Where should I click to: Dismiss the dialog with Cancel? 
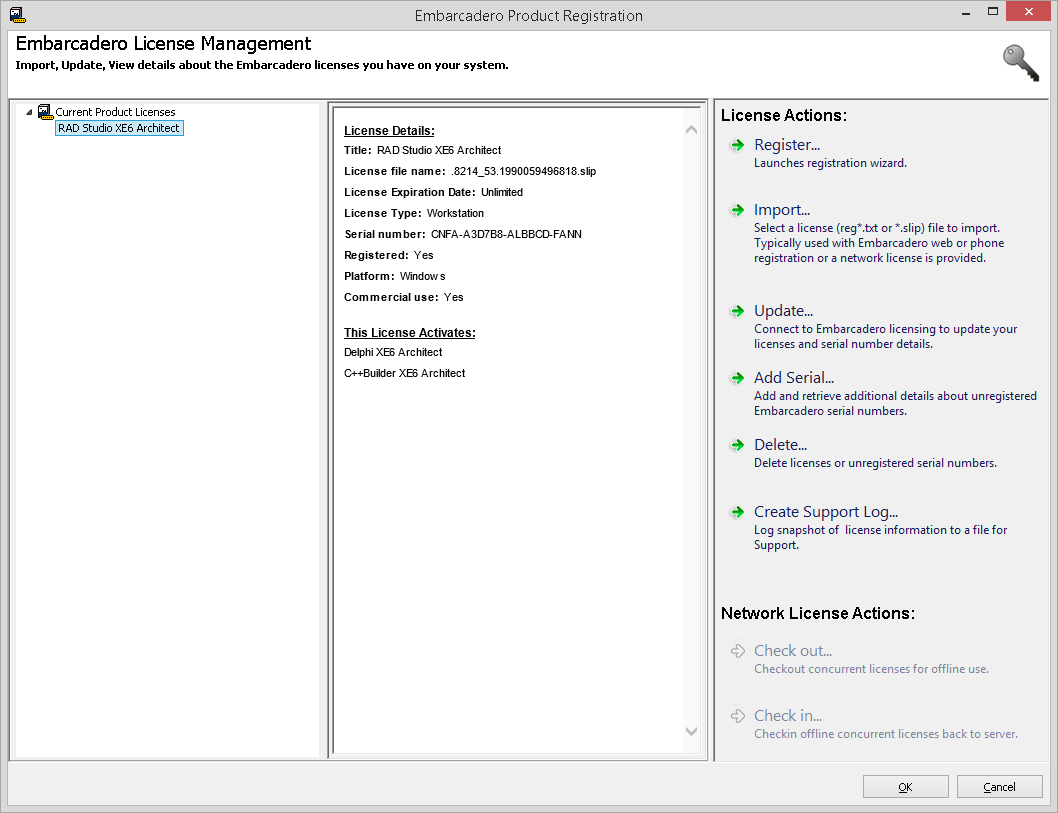(999, 787)
